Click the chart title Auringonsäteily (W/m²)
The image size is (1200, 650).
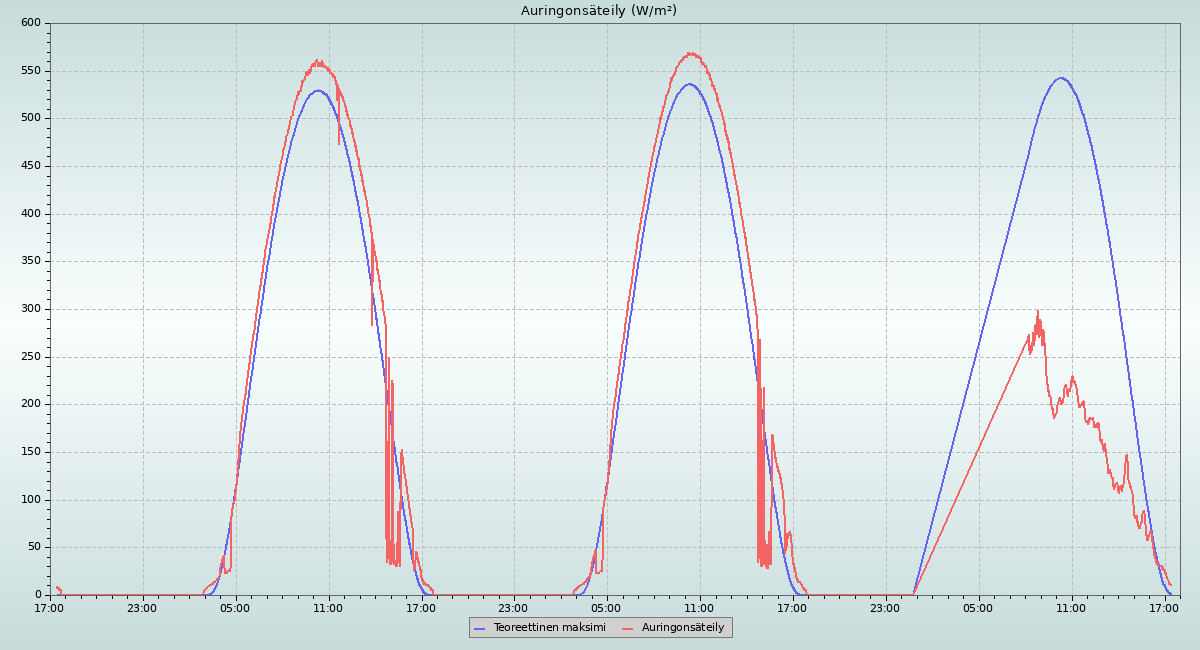coord(598,11)
